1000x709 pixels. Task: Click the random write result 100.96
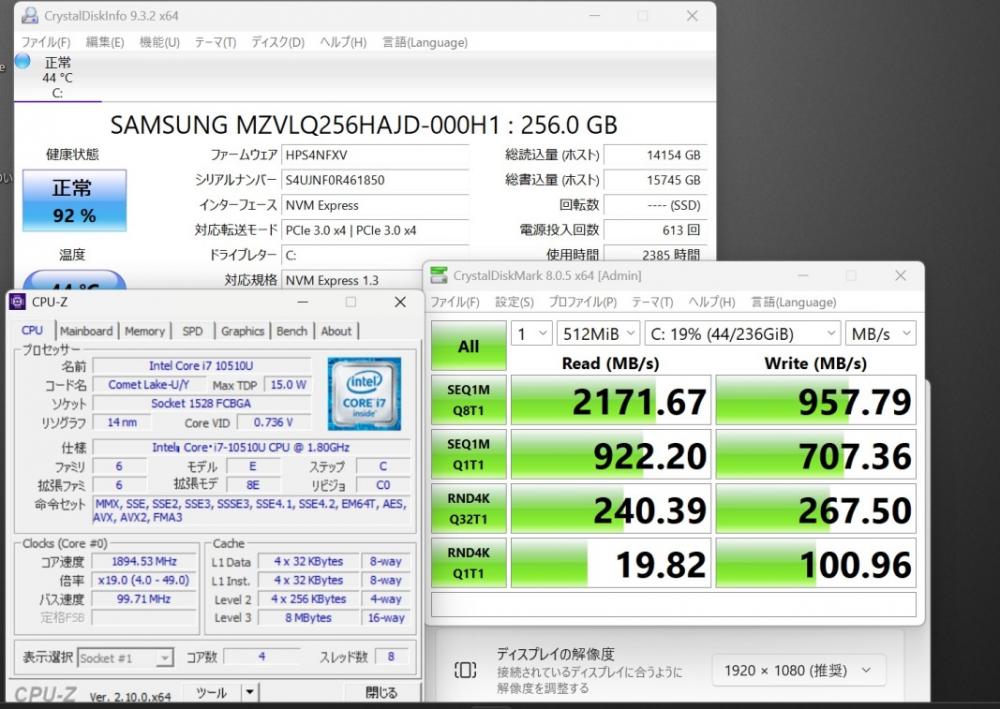pyautogui.click(x=816, y=563)
